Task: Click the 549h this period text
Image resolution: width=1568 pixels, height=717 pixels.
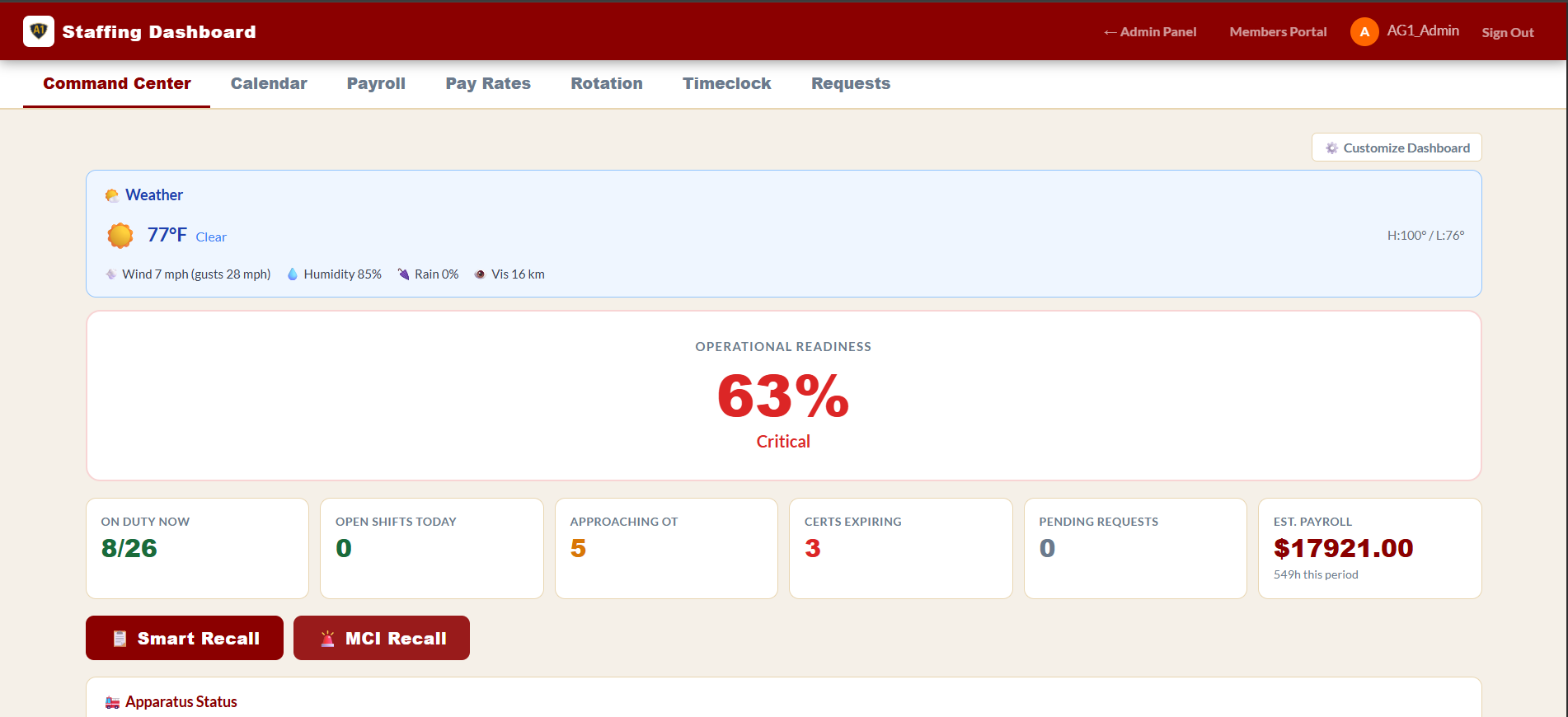Action: pos(1316,574)
